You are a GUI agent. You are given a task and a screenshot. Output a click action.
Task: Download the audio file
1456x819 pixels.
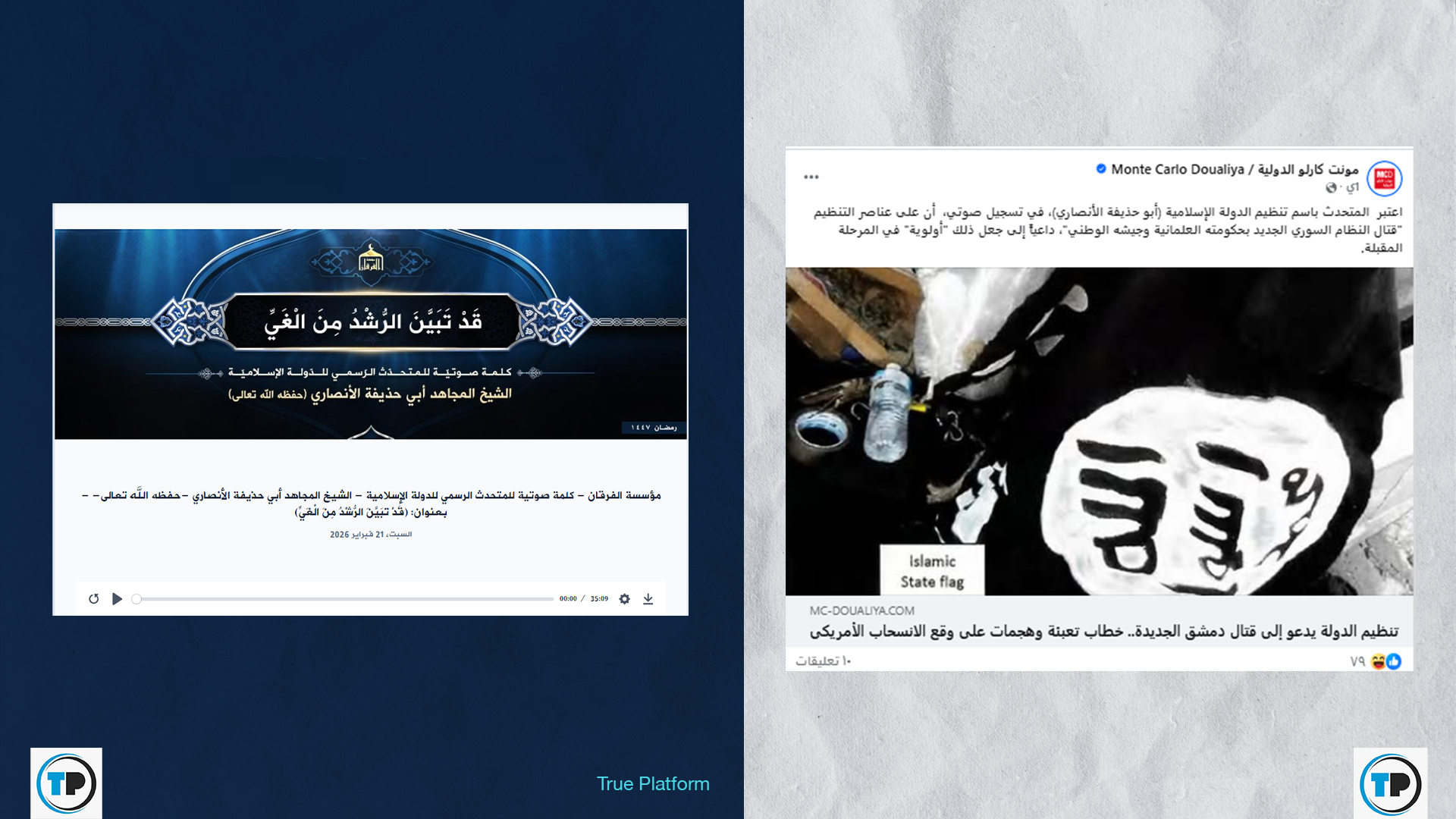tap(648, 599)
